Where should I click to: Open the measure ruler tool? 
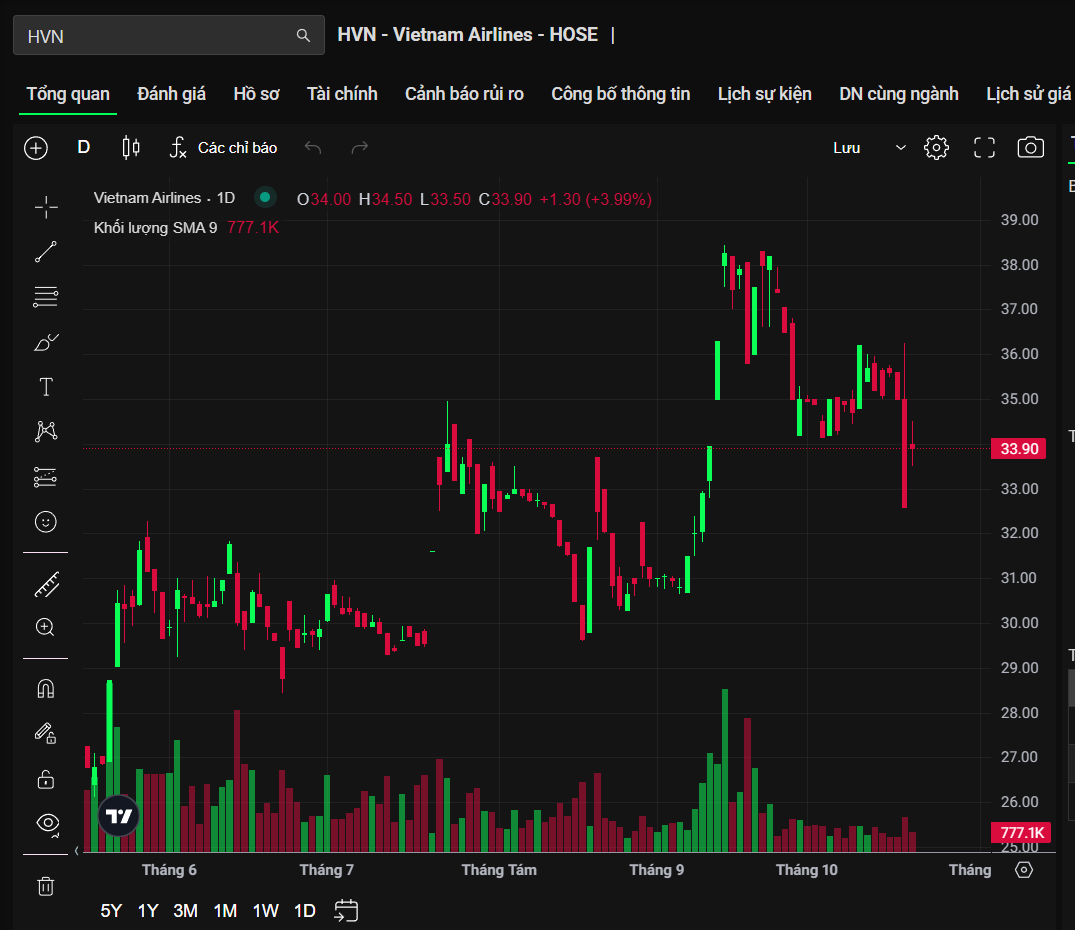[x=46, y=584]
